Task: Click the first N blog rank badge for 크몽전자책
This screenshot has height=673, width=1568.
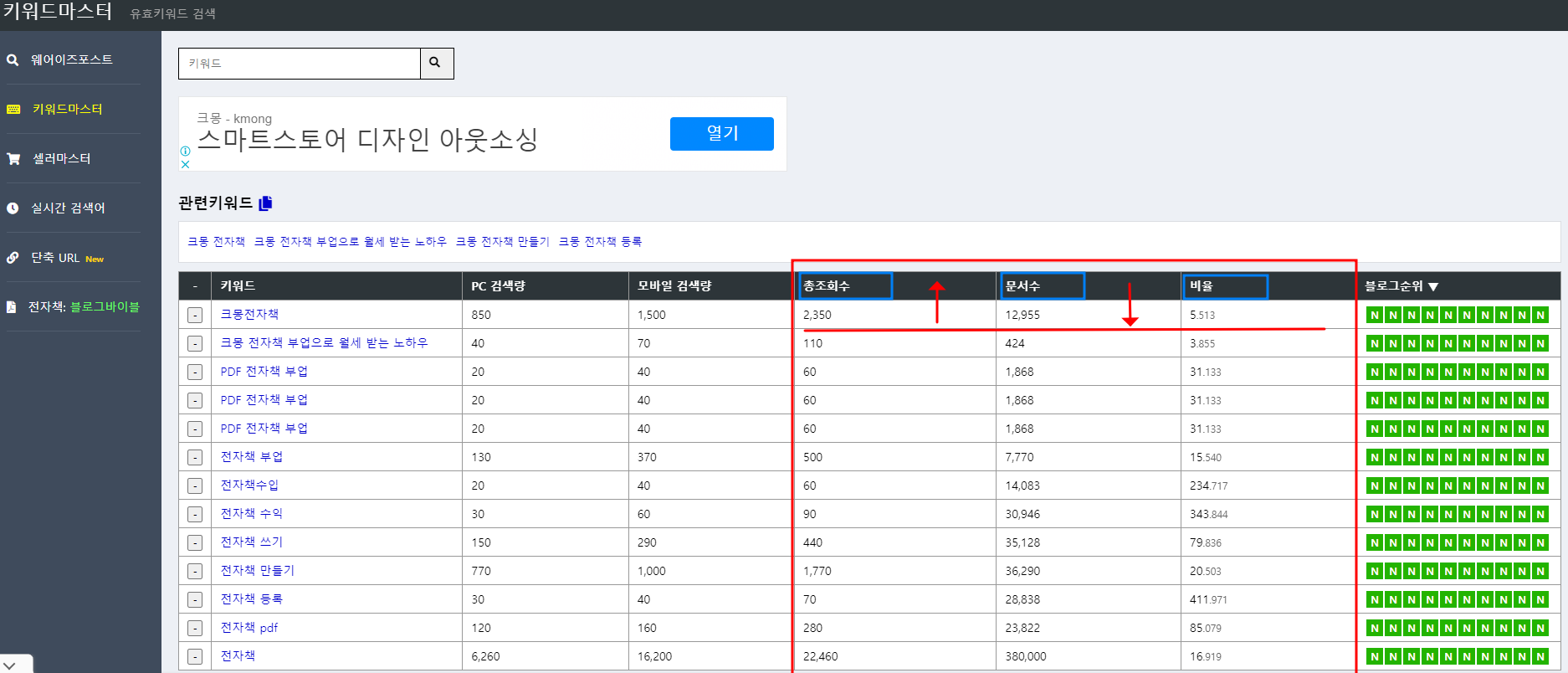Action: click(1375, 316)
